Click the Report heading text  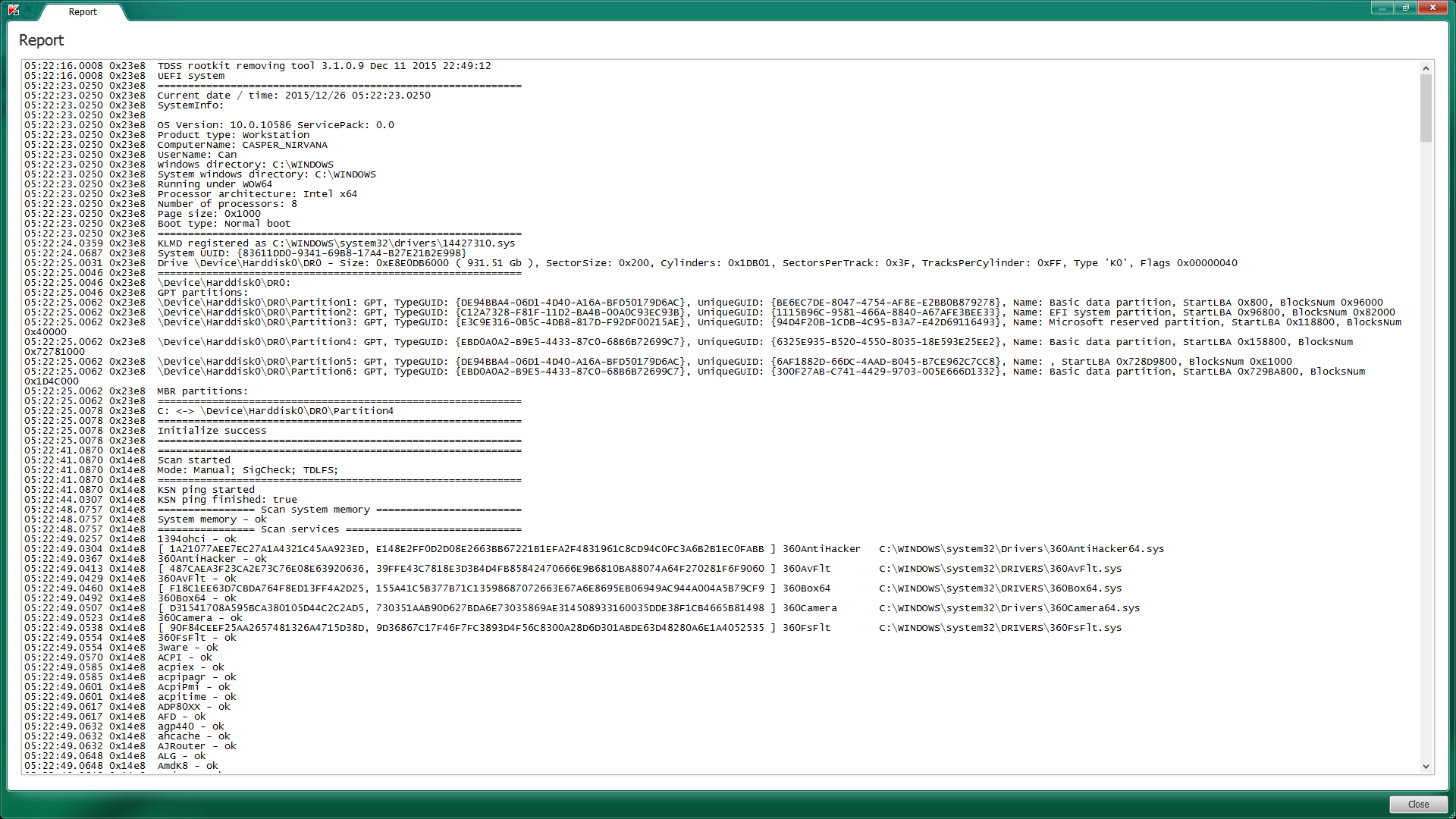coord(41,40)
